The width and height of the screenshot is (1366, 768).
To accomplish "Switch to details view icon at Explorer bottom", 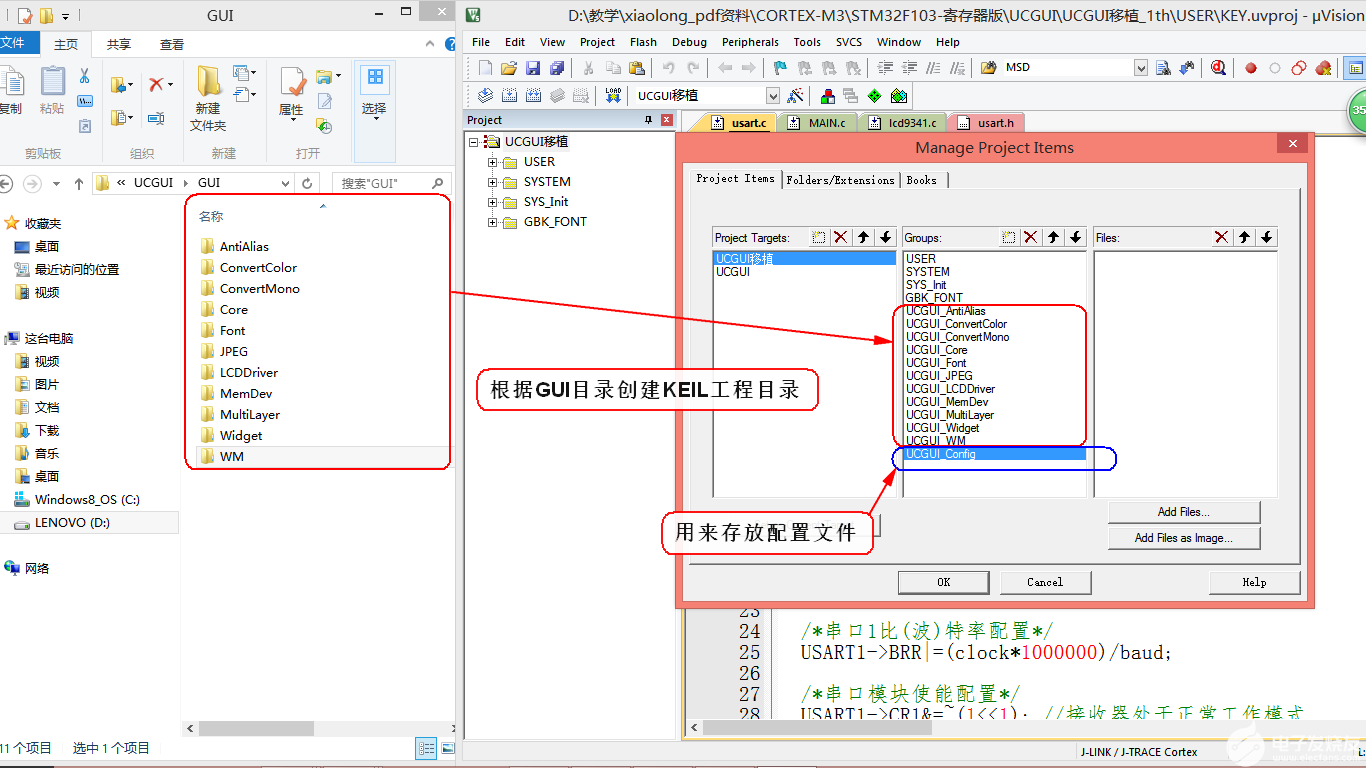I will coord(426,748).
